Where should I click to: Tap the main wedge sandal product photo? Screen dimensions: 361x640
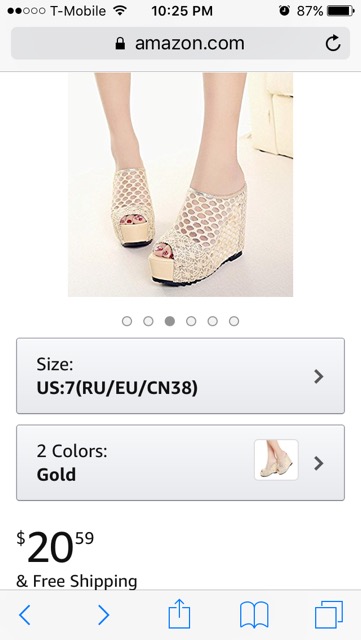coord(180,184)
